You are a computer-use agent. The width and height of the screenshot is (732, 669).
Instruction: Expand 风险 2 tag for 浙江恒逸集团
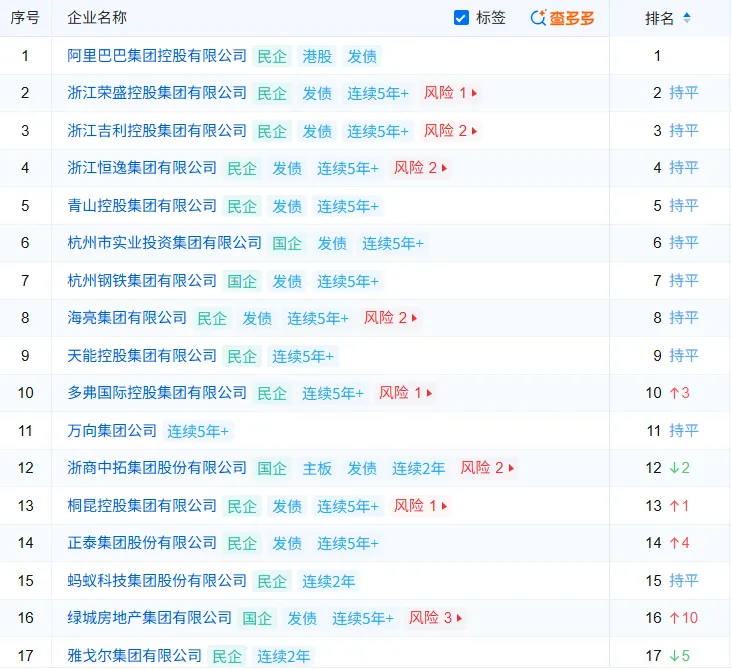pos(421,168)
